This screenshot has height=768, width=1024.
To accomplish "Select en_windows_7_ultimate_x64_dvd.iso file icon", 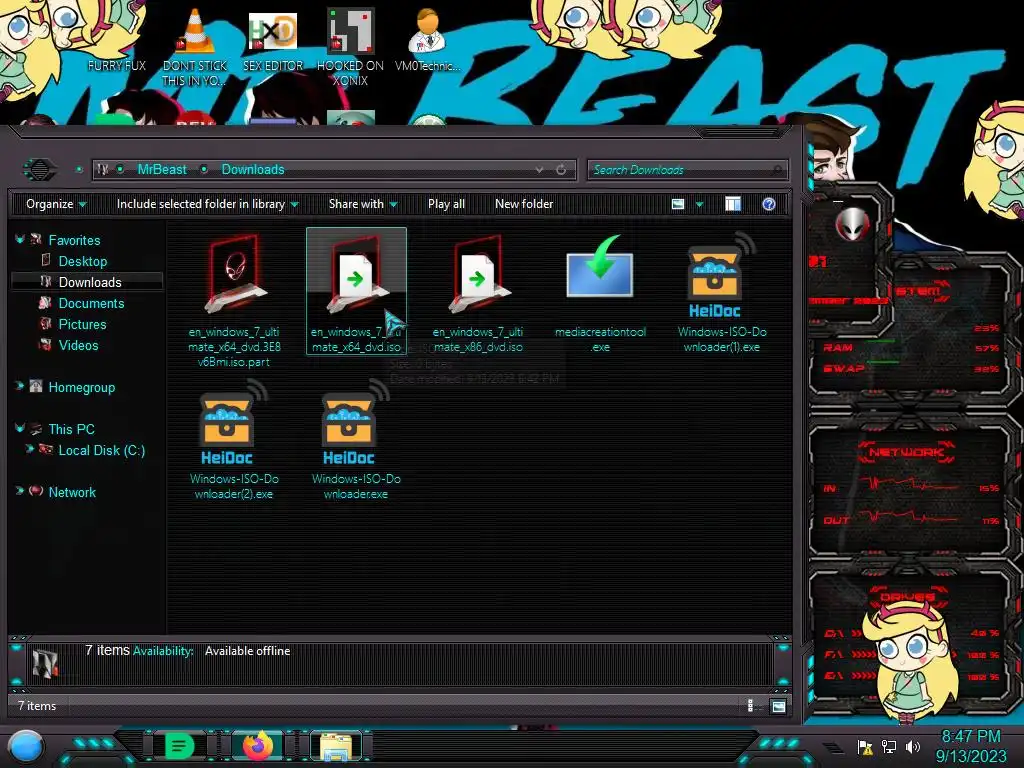I will (356, 274).
